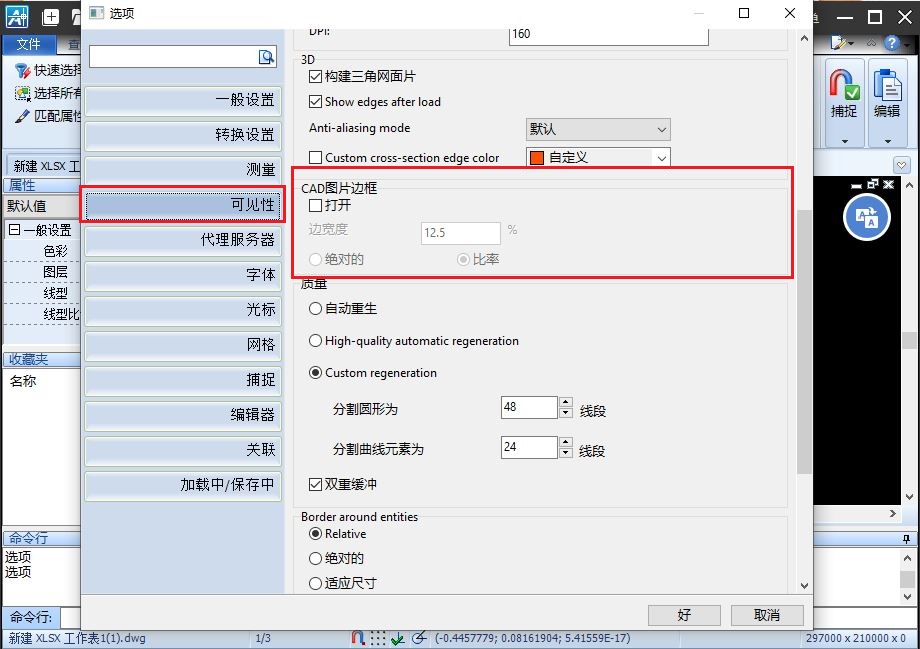Open the 字体 options category
920x649 pixels.
(183, 275)
